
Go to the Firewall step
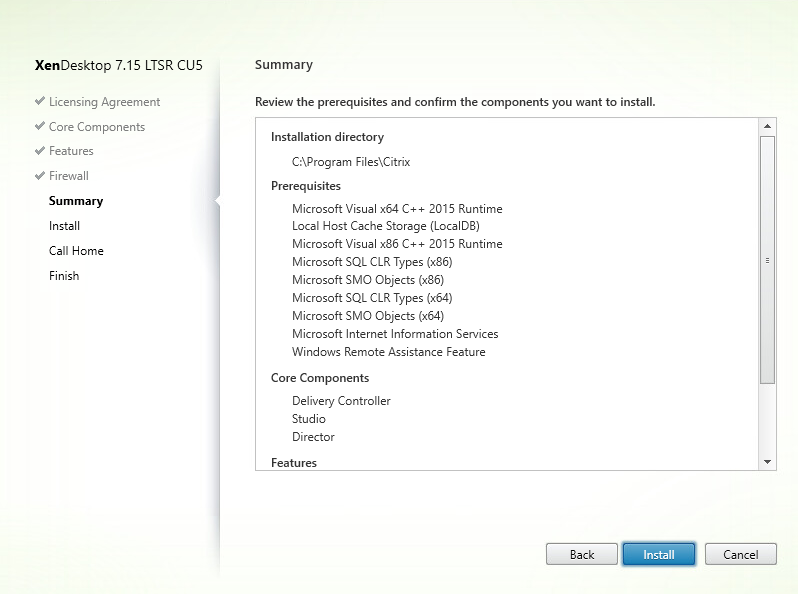point(69,176)
